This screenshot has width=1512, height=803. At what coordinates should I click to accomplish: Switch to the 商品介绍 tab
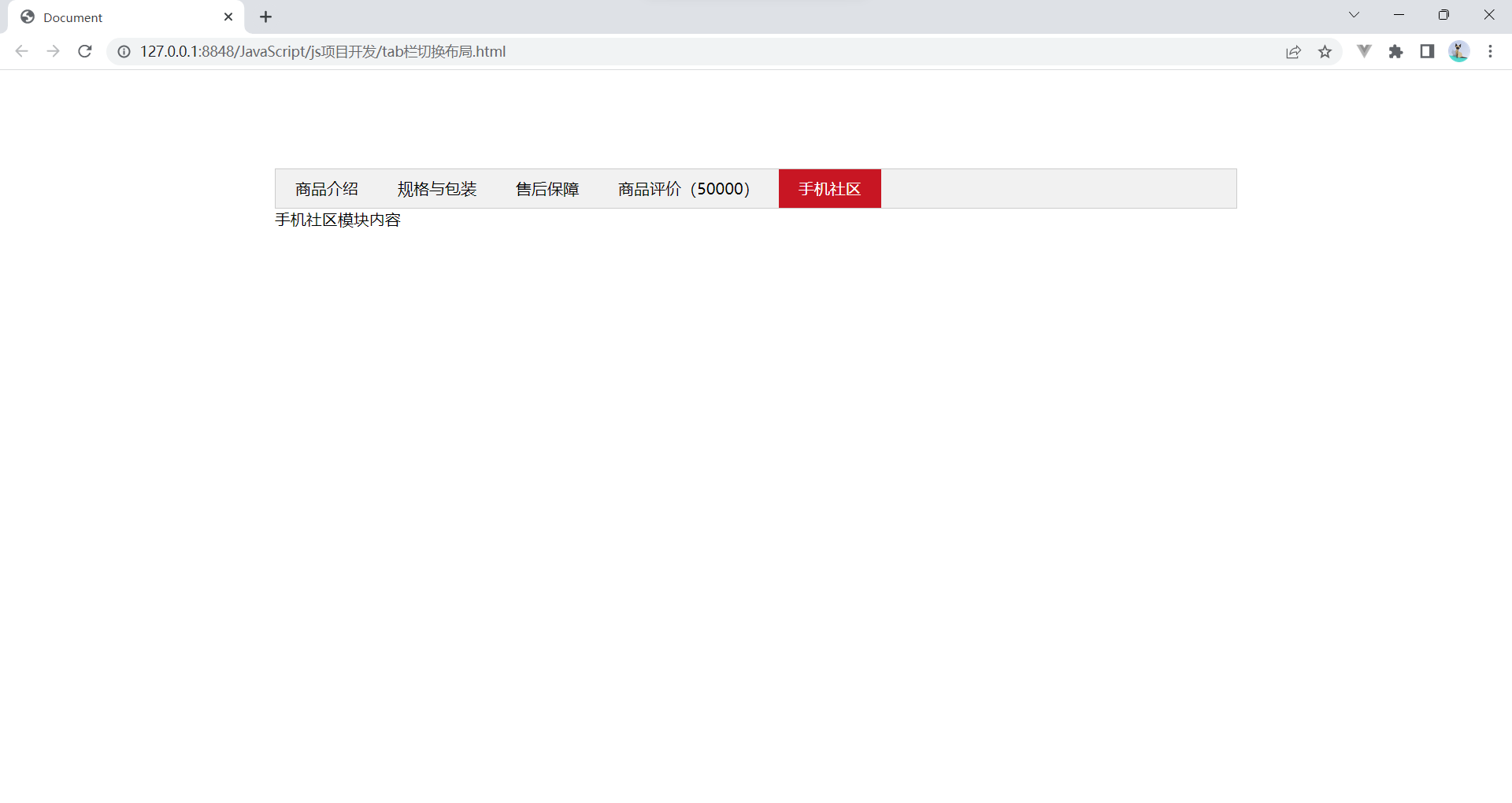click(x=326, y=188)
